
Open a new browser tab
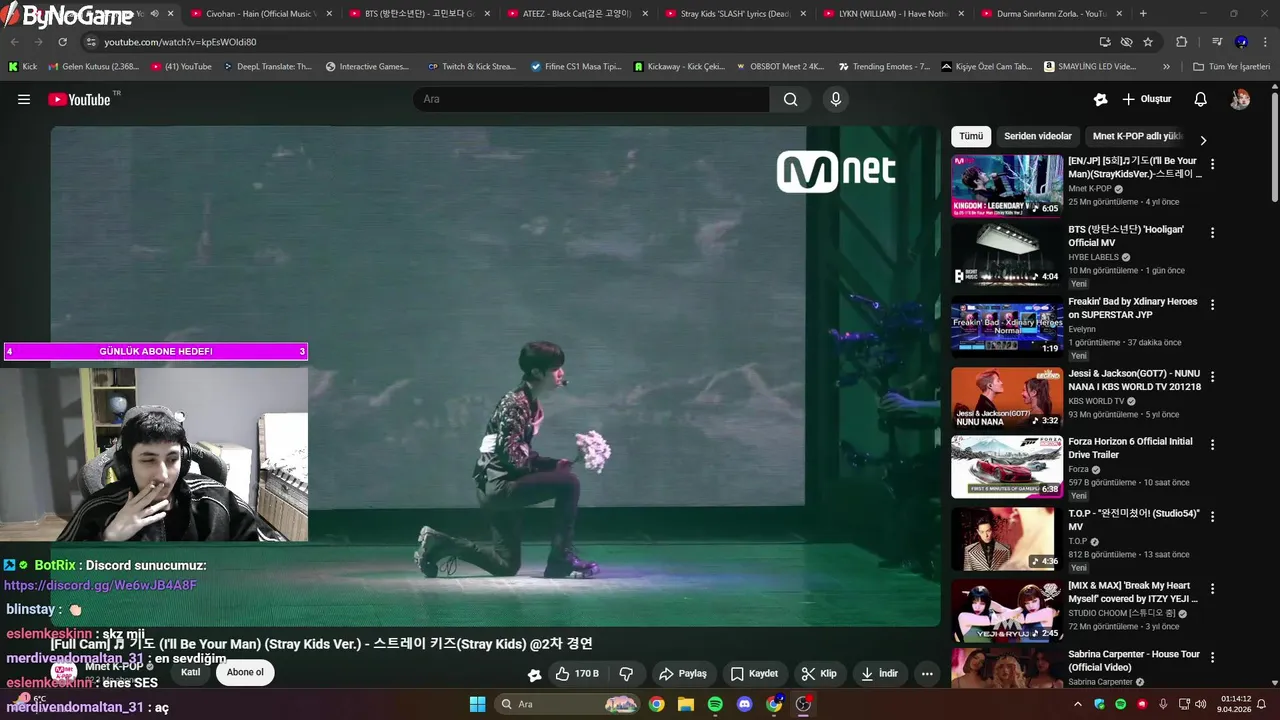[1143, 14]
